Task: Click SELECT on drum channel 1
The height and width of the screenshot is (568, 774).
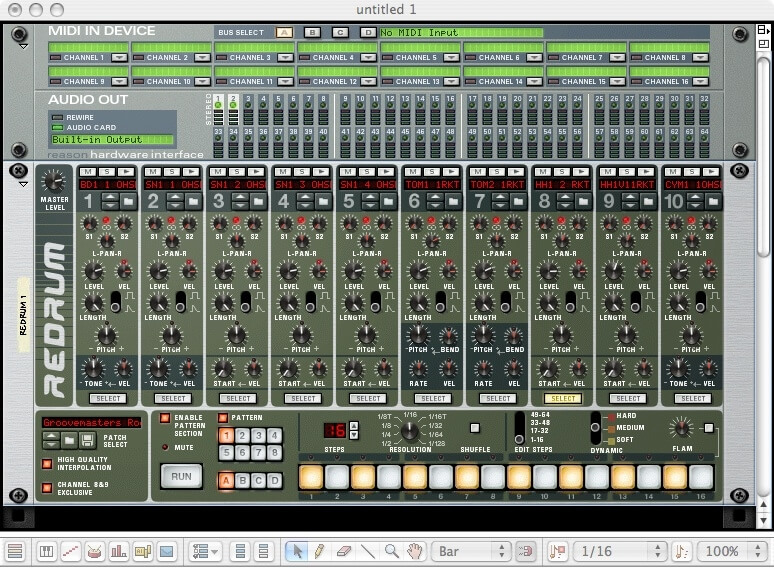Action: click(x=108, y=398)
